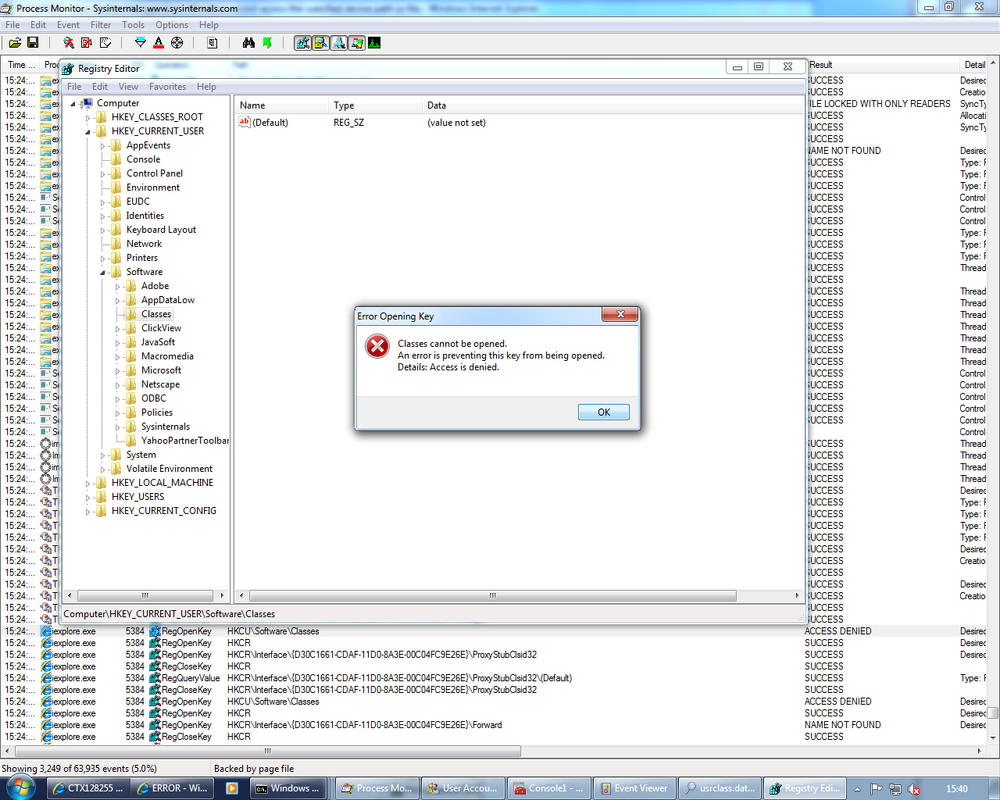Viewport: 1000px width, 800px height.
Task: Toggle Show Network Activity icon
Action: pos(339,43)
